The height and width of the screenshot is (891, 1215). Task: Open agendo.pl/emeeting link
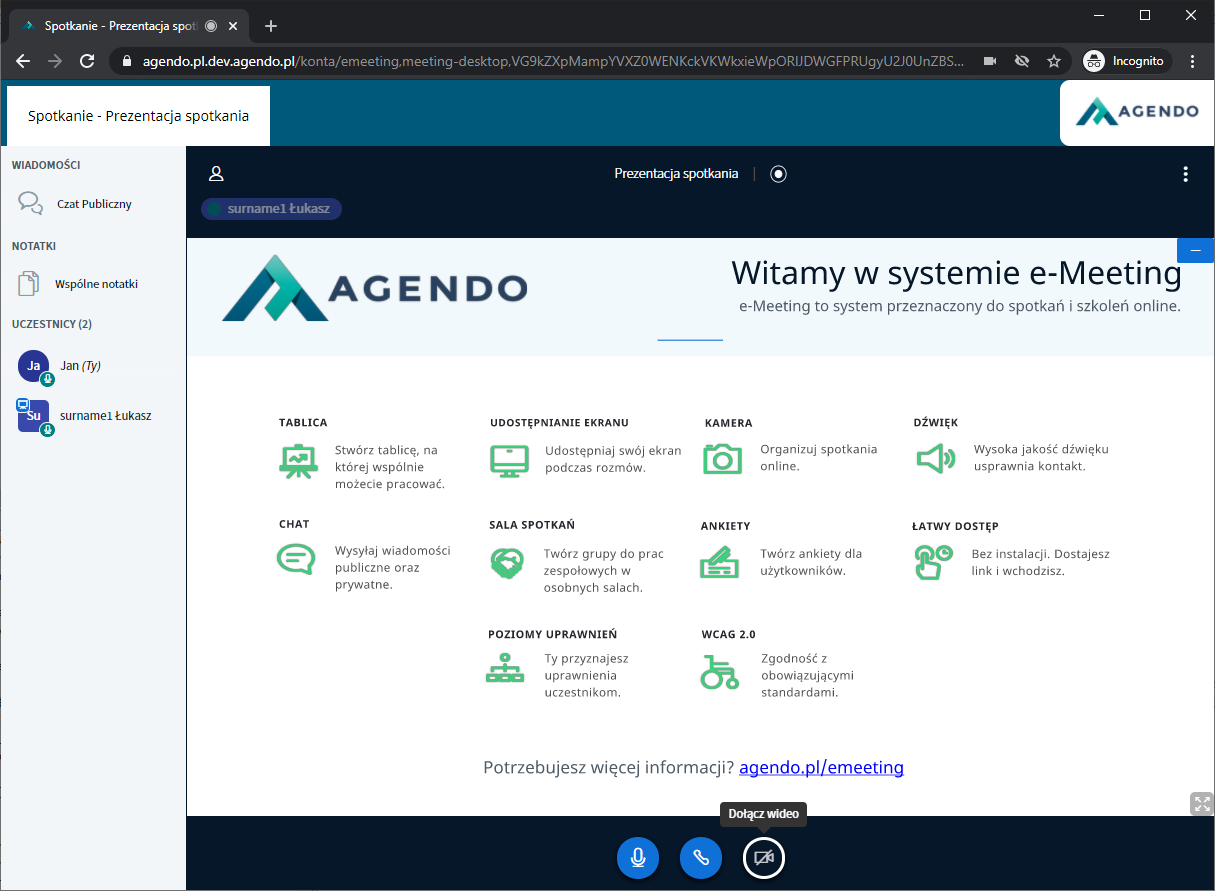[821, 768]
